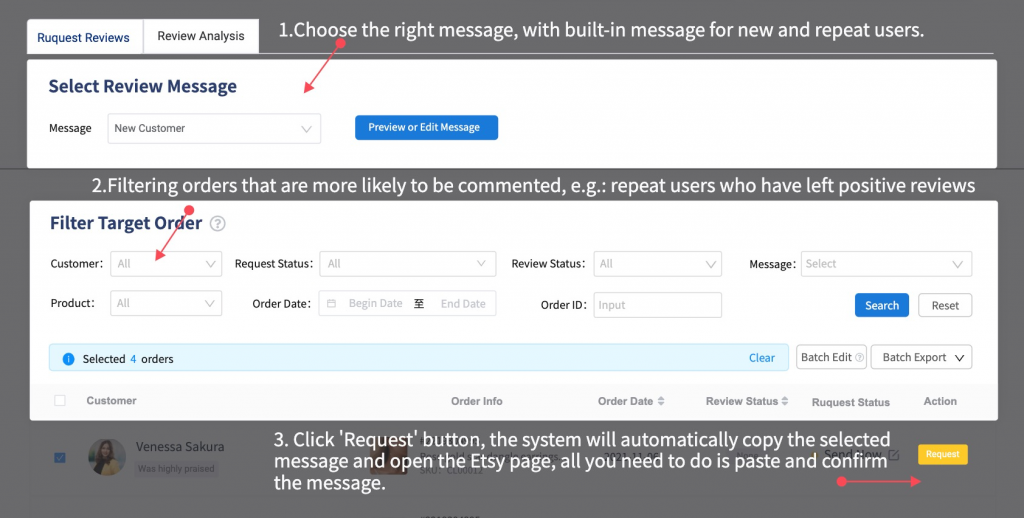Click the help icon on Batch Edit
The height and width of the screenshot is (518, 1024).
click(x=859, y=358)
